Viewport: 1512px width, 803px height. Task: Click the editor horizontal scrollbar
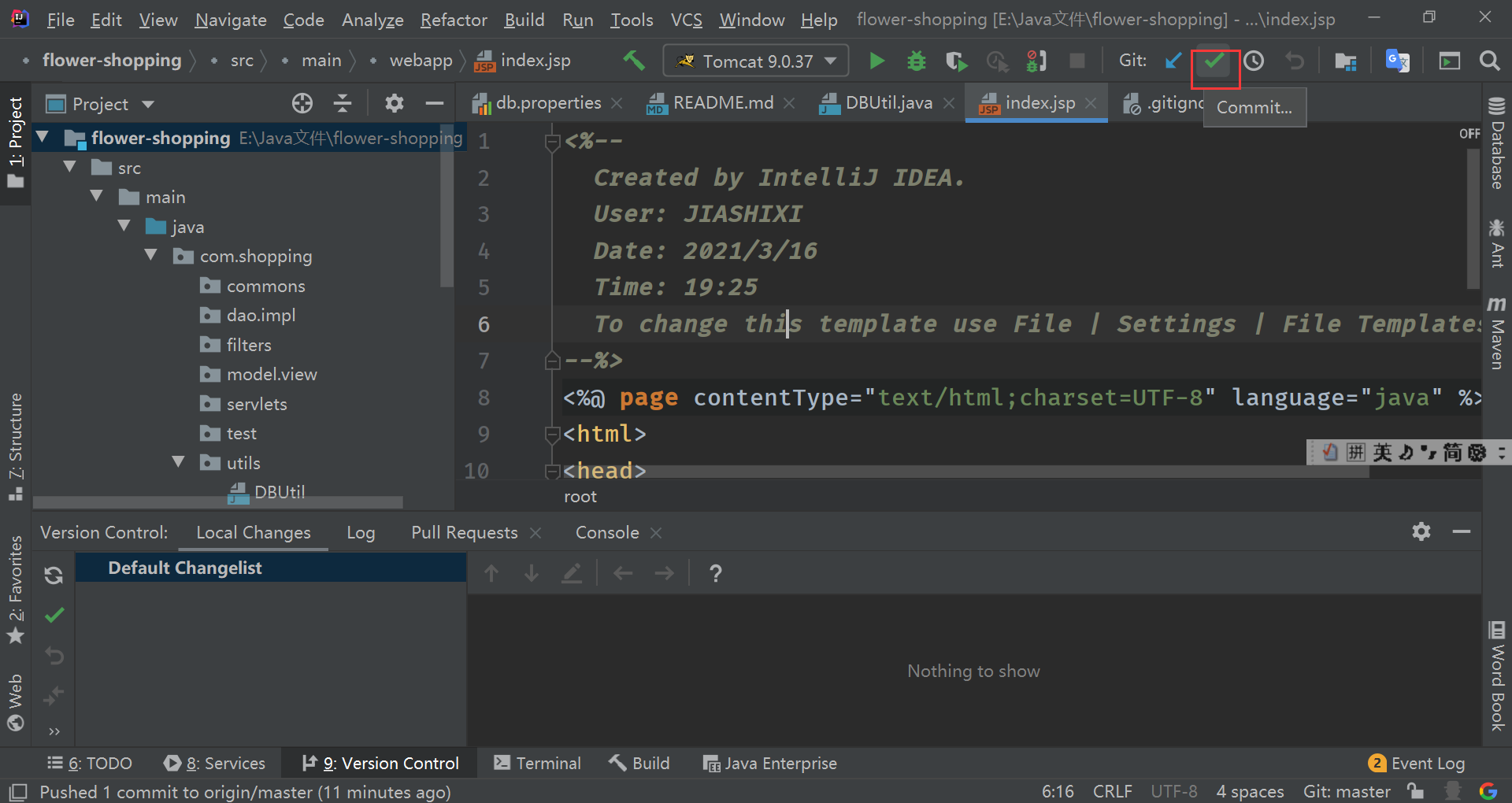966,472
